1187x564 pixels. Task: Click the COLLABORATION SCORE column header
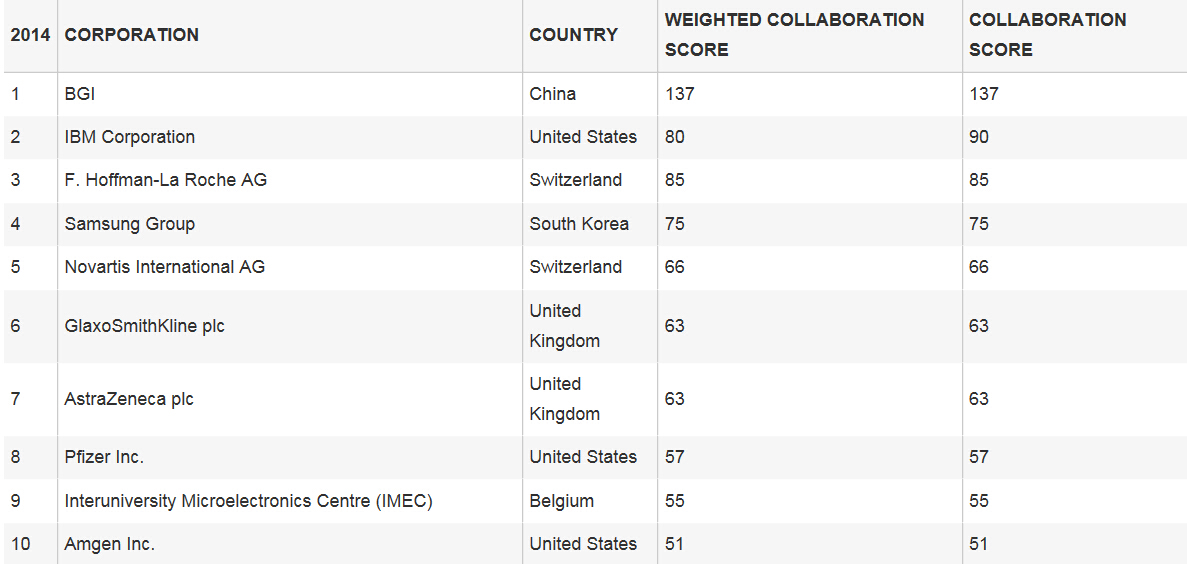(1048, 35)
